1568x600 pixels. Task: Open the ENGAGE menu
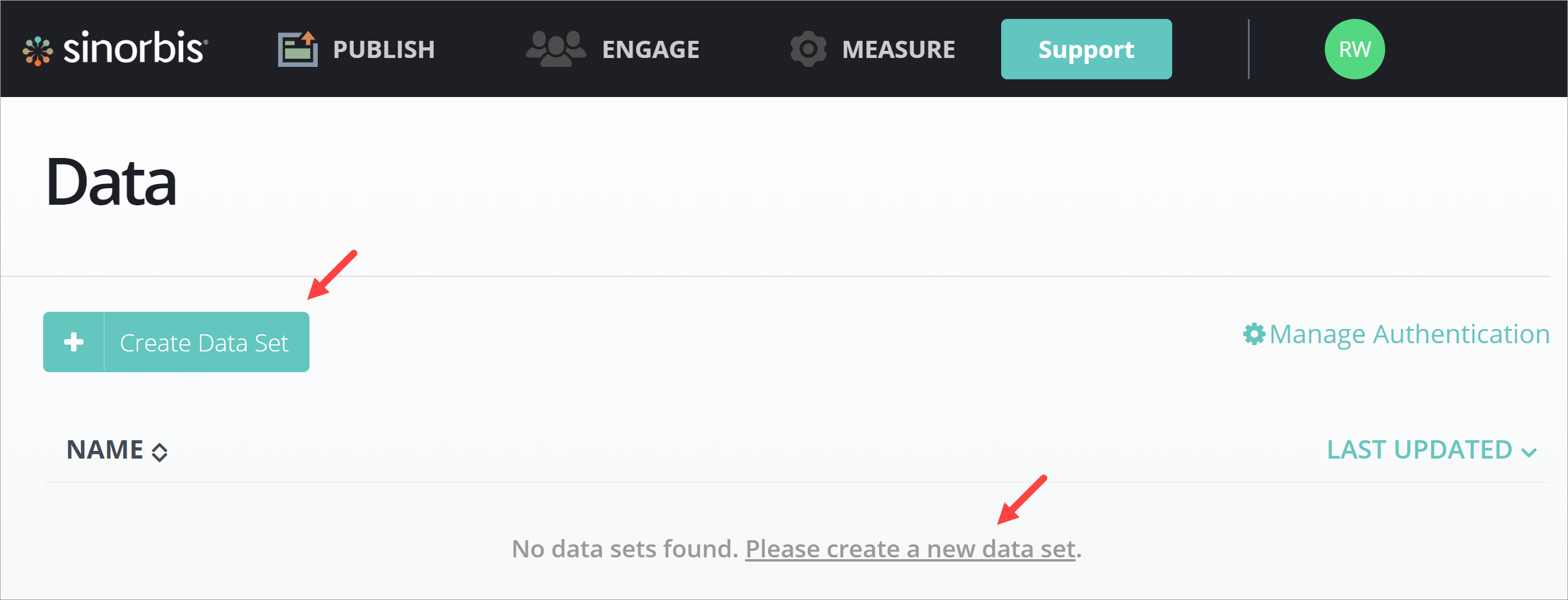tap(650, 49)
